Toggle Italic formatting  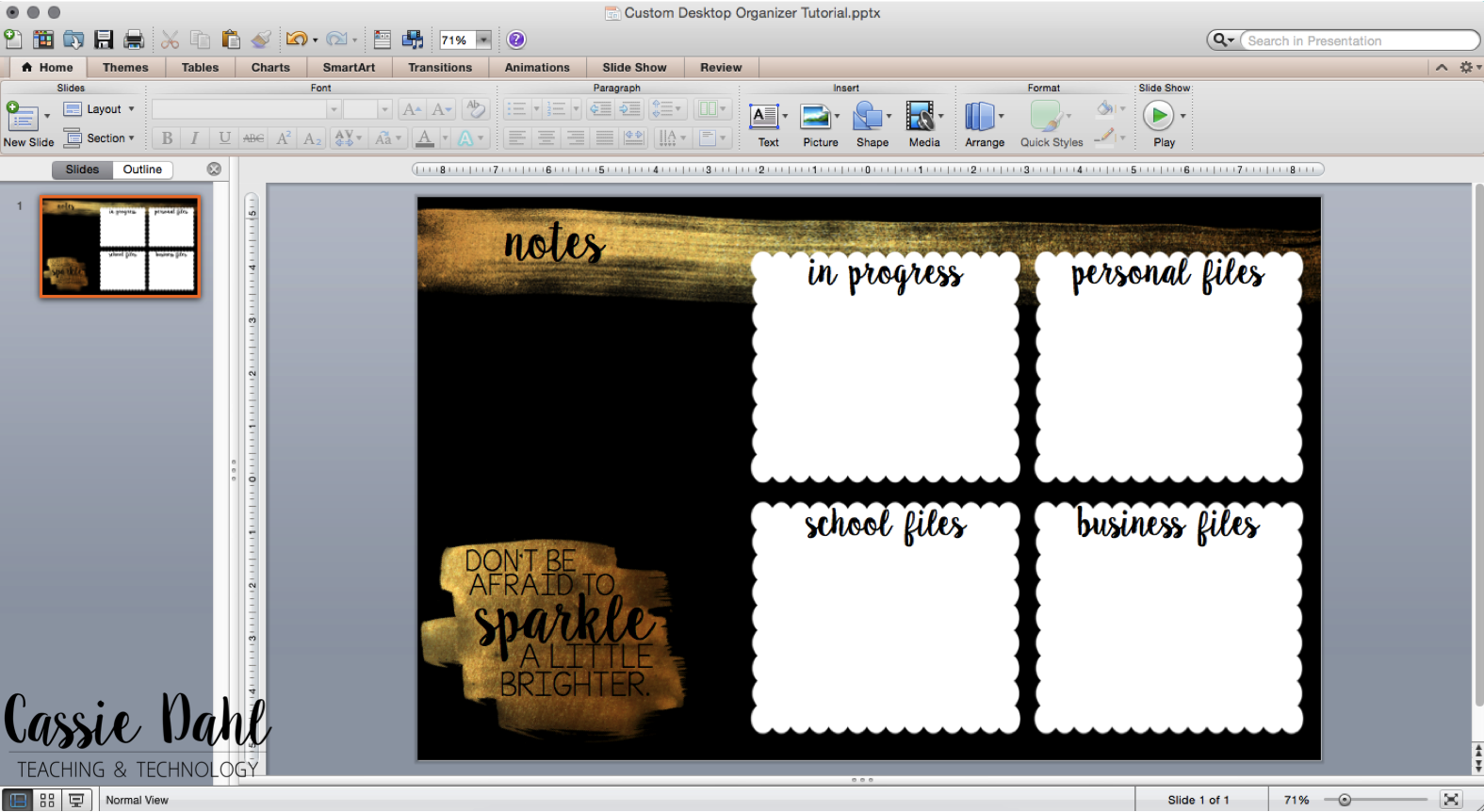click(x=195, y=138)
